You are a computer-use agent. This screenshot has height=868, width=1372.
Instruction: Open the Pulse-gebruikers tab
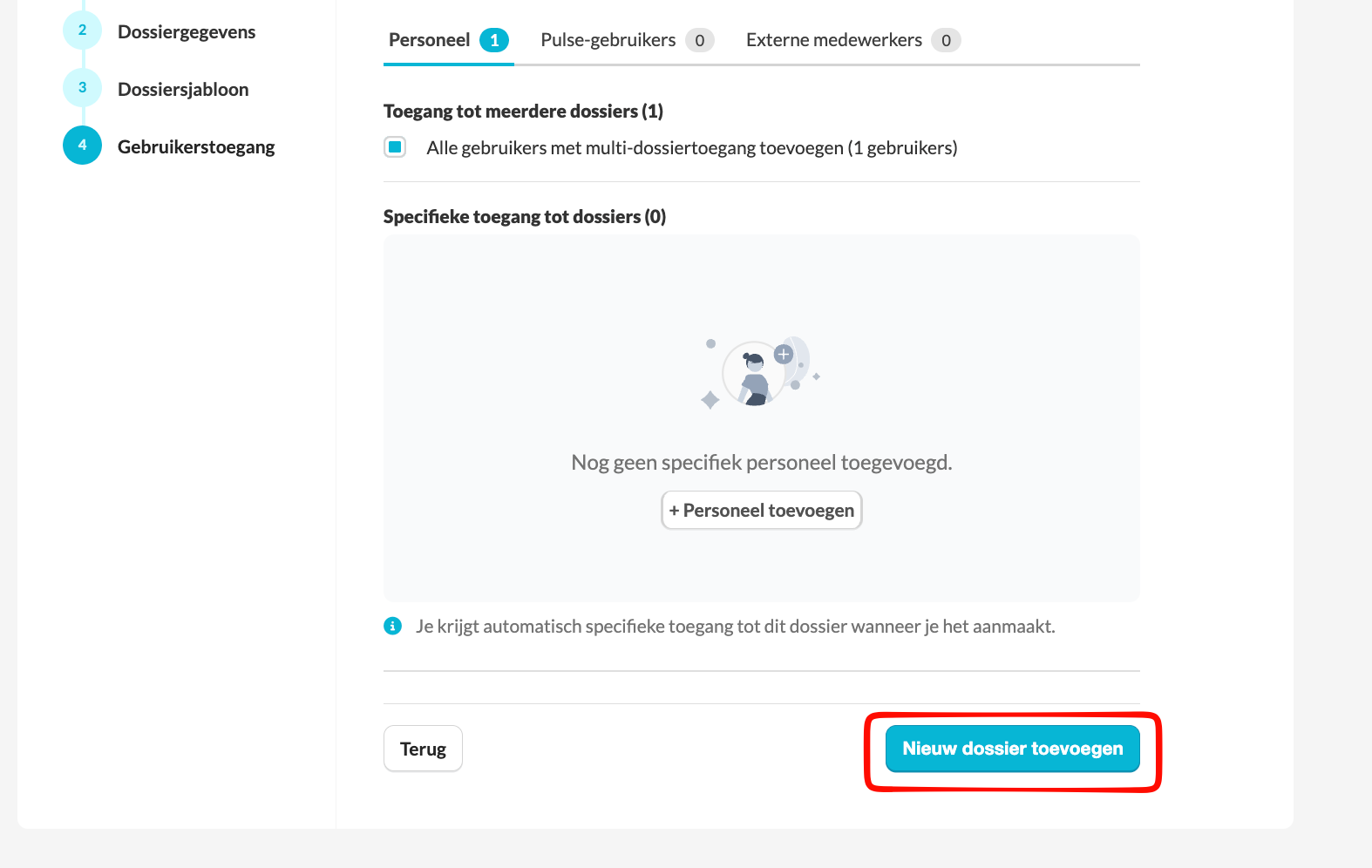(x=608, y=40)
